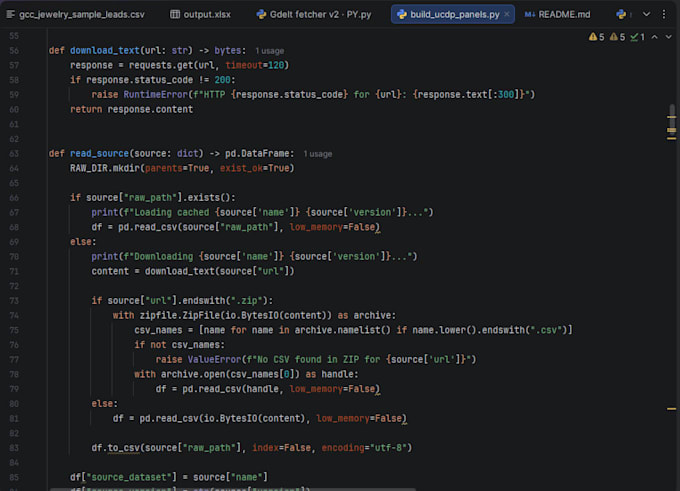Switch to the README.md tab

tap(558, 14)
